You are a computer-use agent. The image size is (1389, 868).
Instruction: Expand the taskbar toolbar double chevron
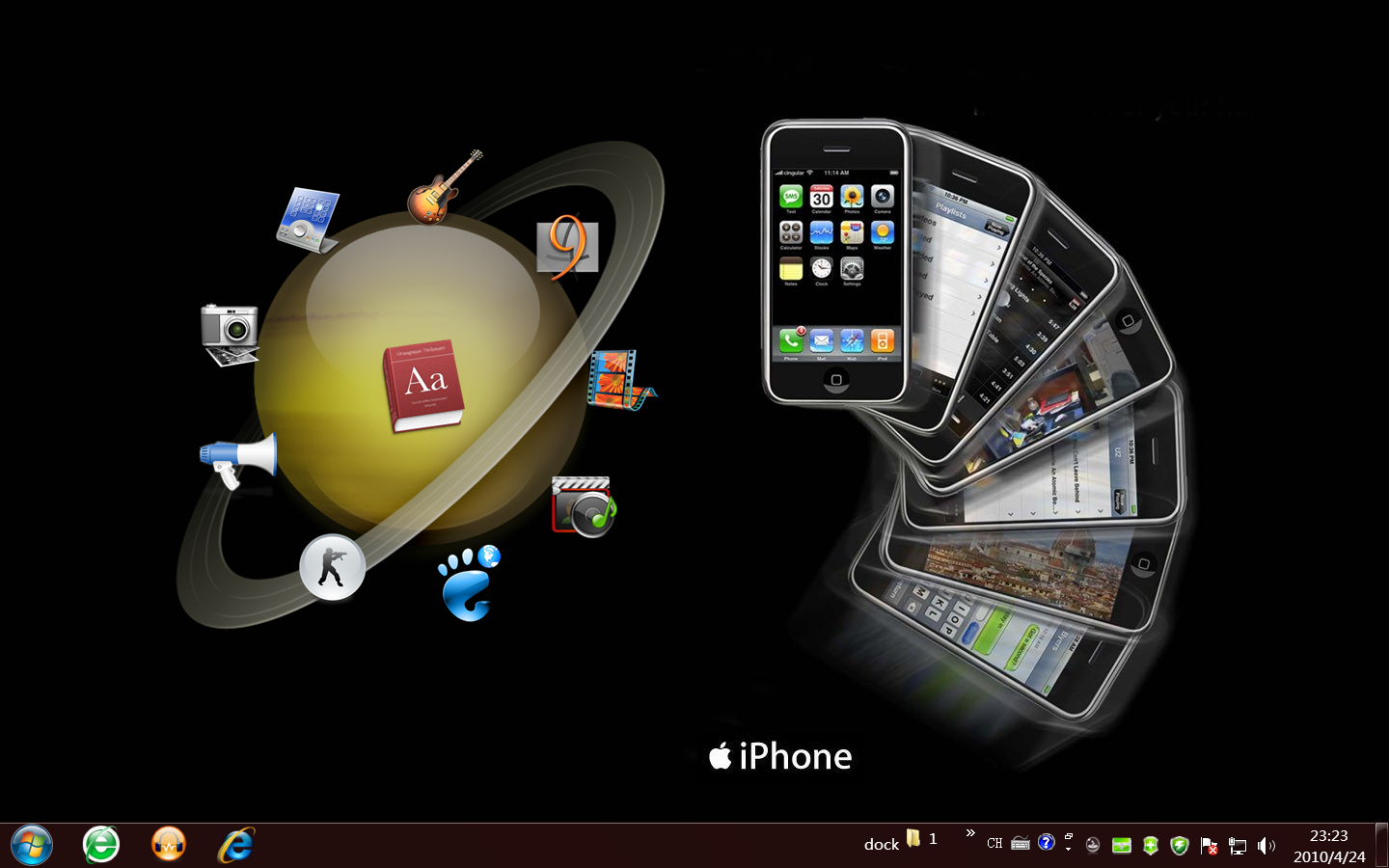coord(970,833)
